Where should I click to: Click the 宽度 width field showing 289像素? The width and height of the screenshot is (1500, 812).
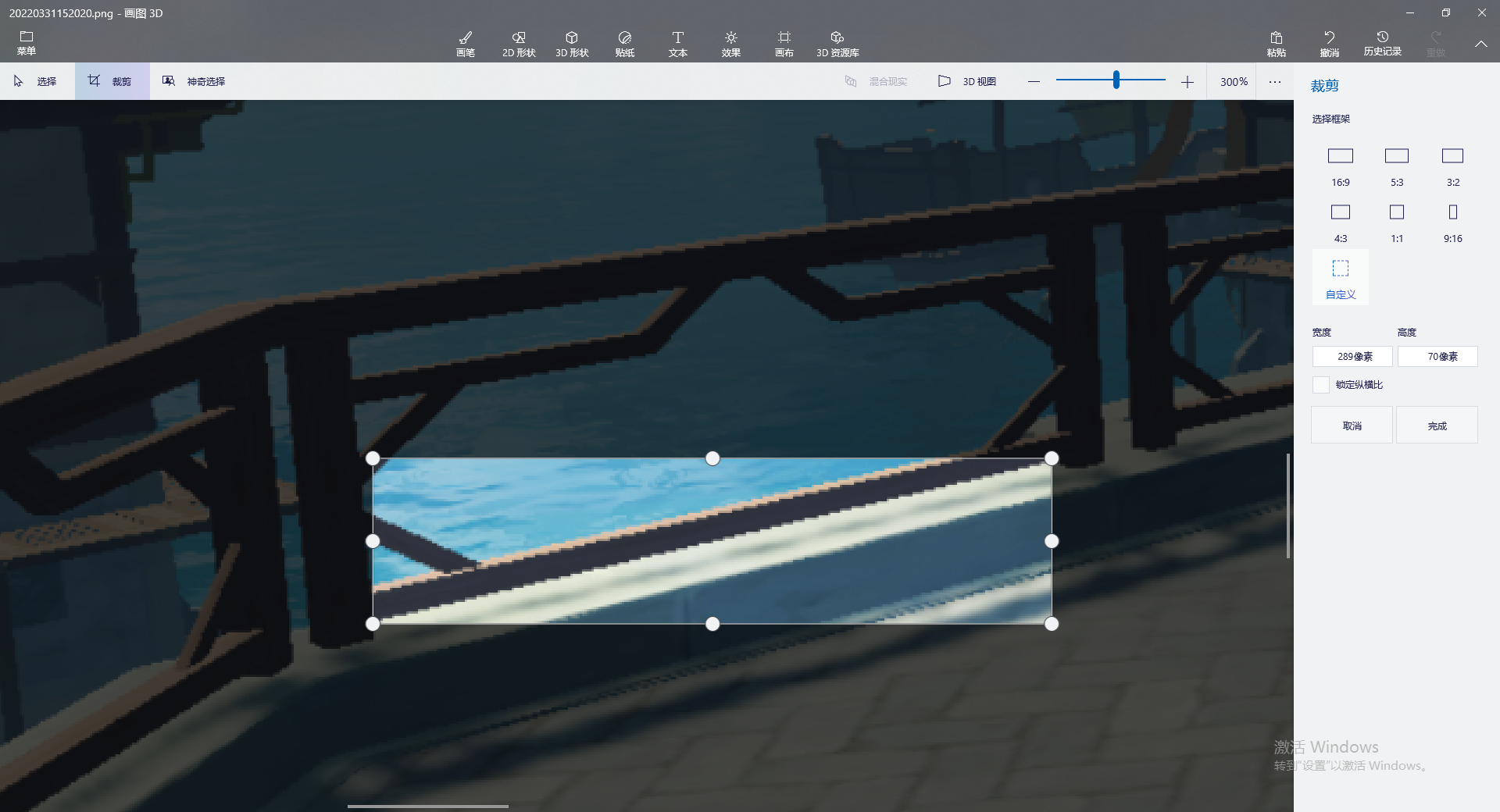1352,356
